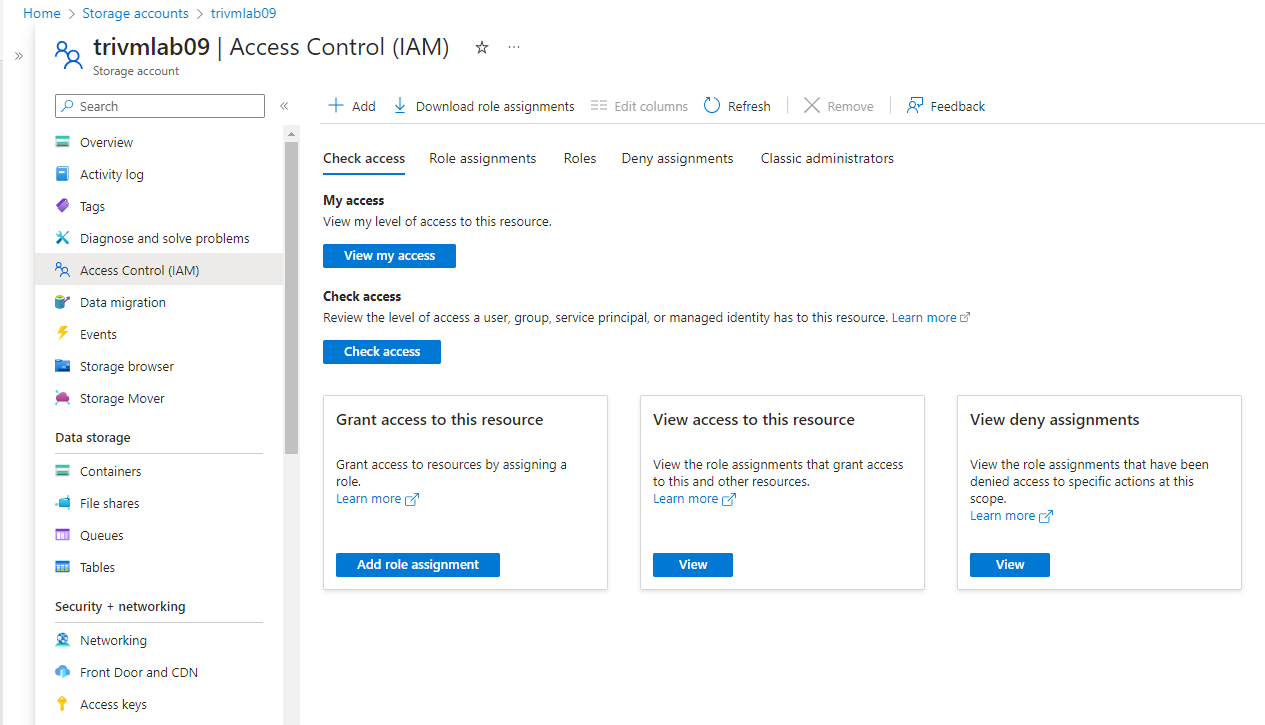Screen dimensions: 1265x725
Task: Click the sidebar vertical scrollbar
Action: (291, 300)
